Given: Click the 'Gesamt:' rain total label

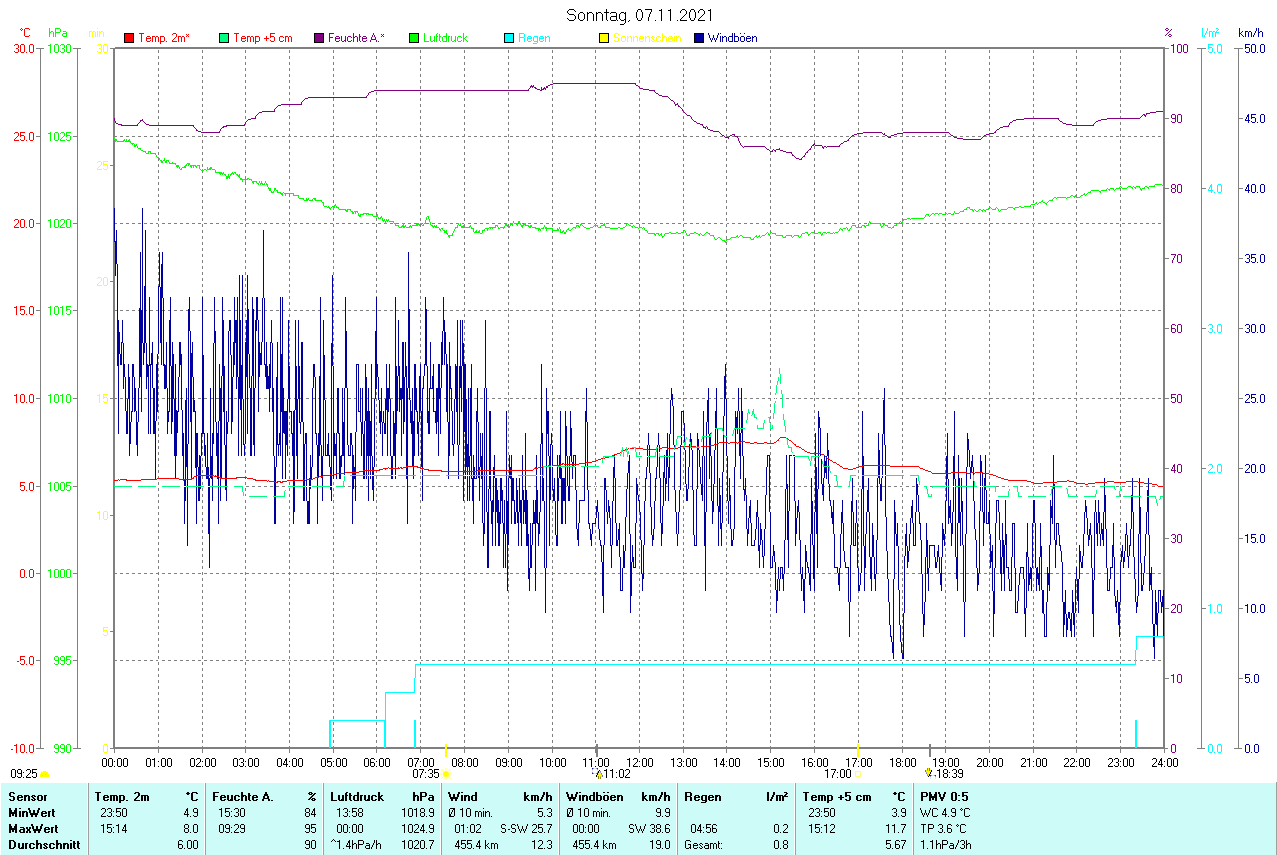Looking at the screenshot, I should (704, 845).
